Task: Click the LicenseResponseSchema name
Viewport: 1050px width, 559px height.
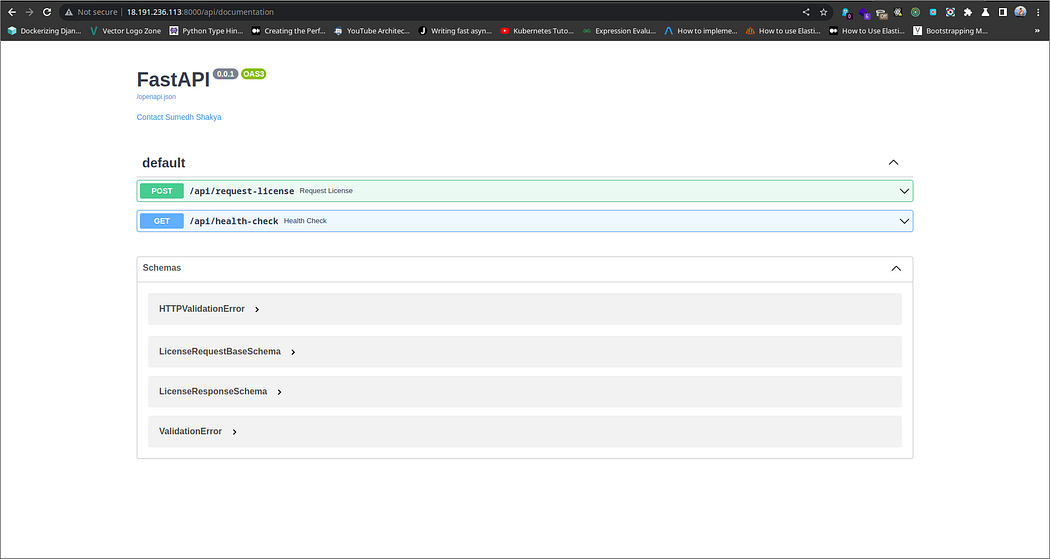Action: tap(213, 392)
